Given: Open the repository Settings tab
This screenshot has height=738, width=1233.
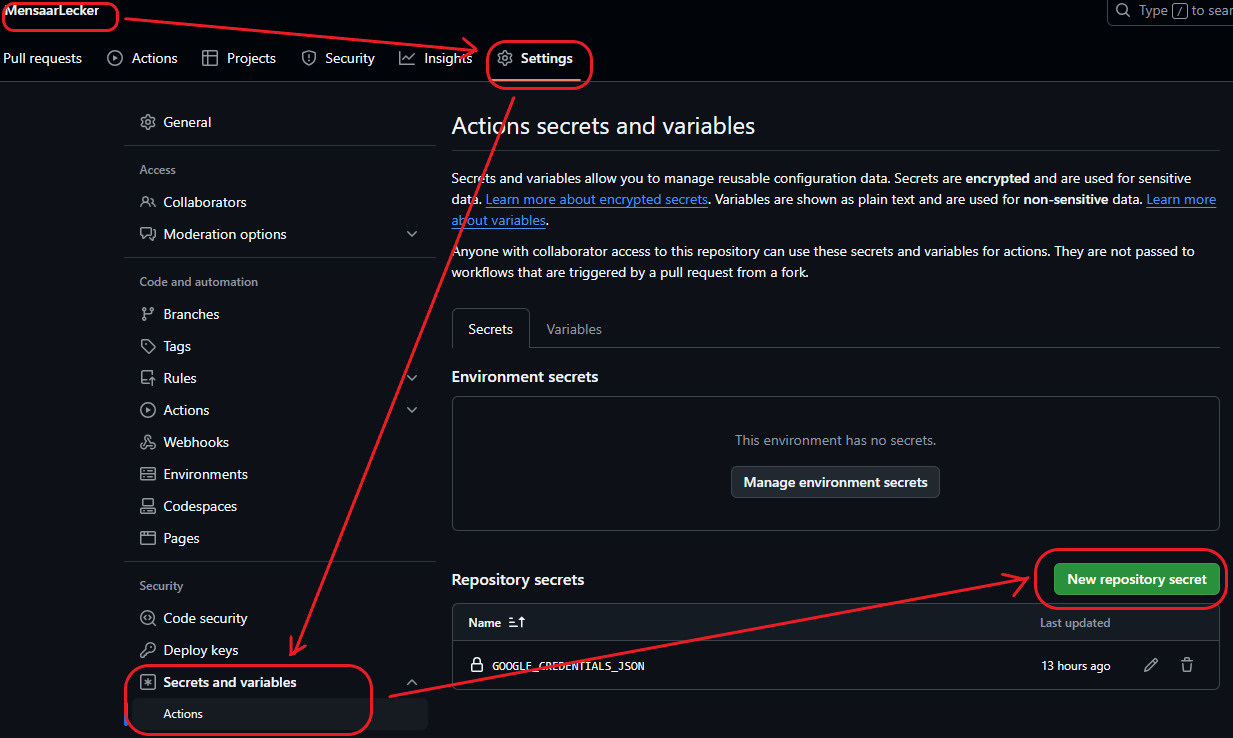Looking at the screenshot, I should (535, 58).
